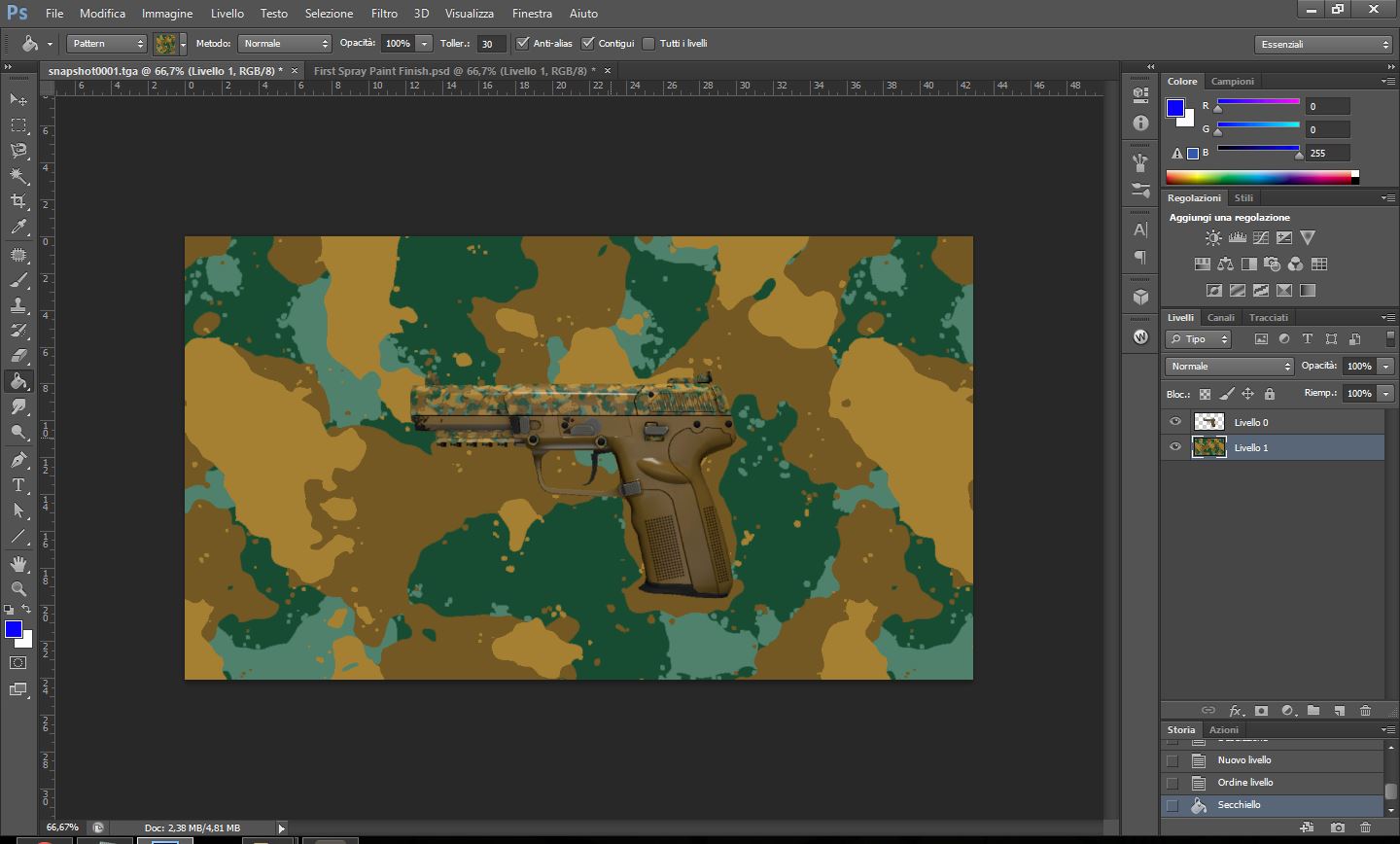Select the Hand tool
1400x844 pixels.
click(18, 564)
